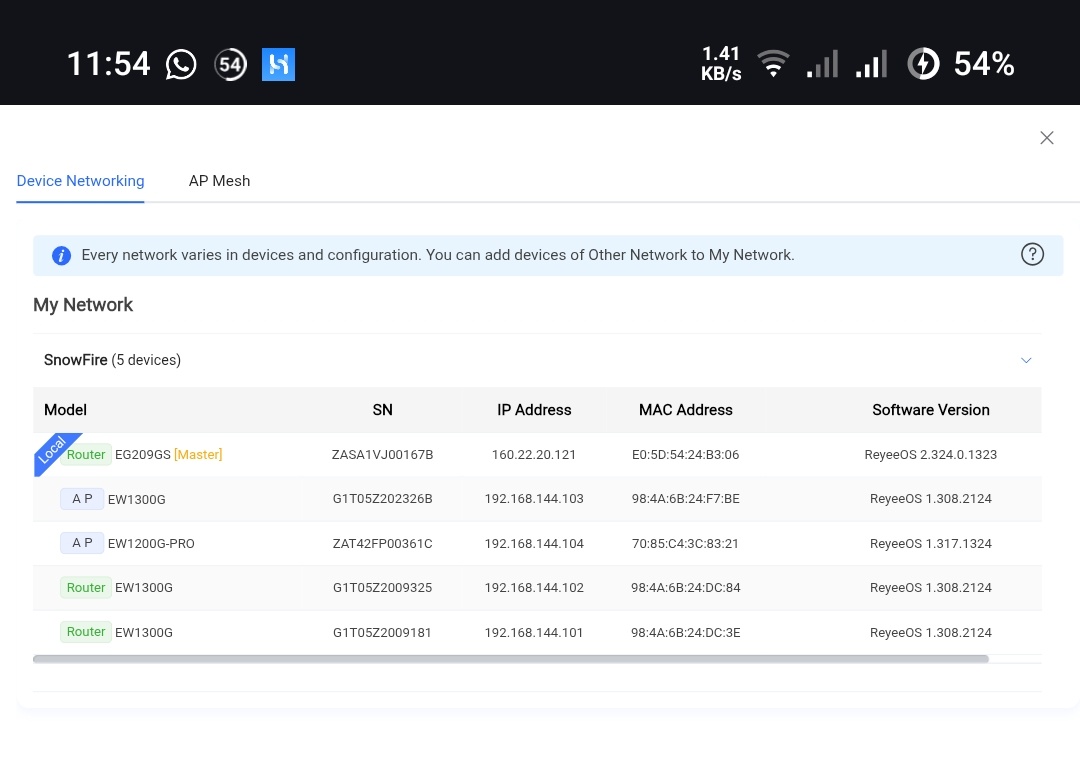The image size is (1080, 781).
Task: Click the SN column header
Action: pyautogui.click(x=382, y=410)
